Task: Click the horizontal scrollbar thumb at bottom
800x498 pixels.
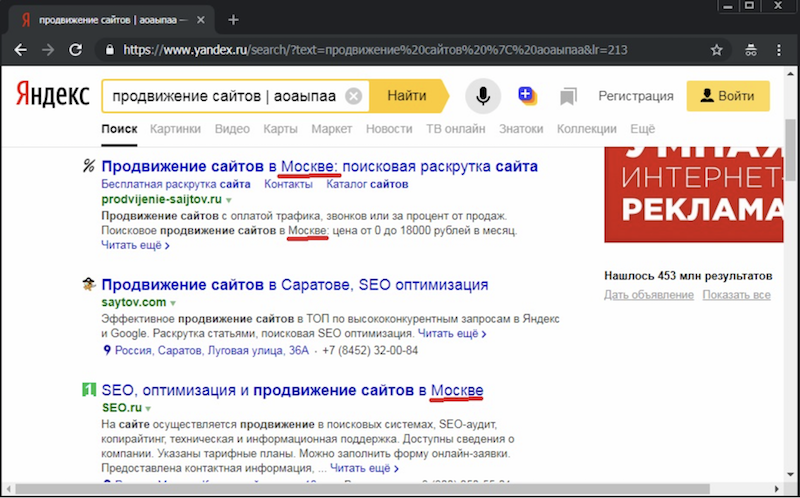Action: coord(362,488)
